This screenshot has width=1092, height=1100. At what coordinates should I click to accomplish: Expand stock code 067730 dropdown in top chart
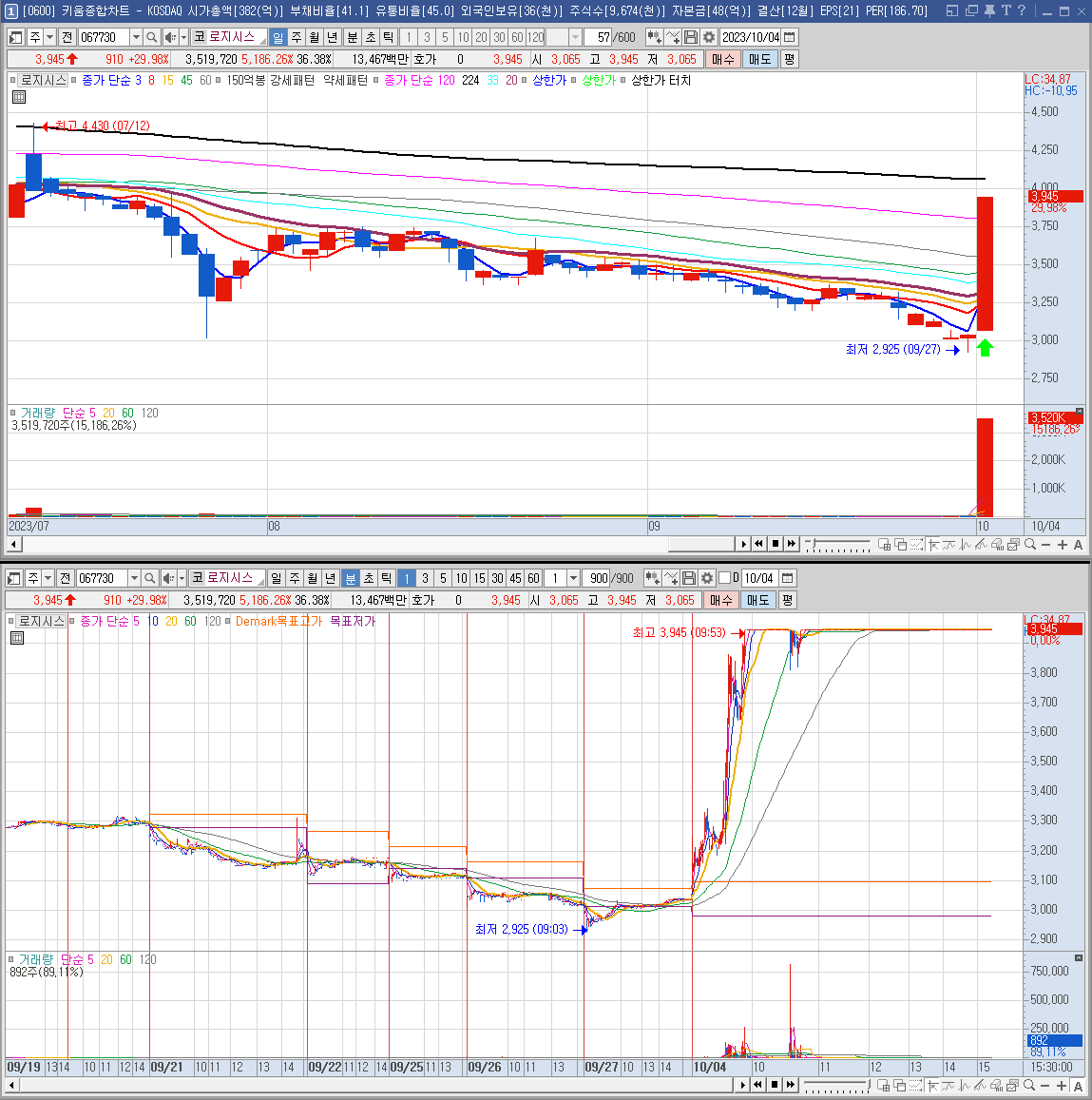[x=136, y=37]
